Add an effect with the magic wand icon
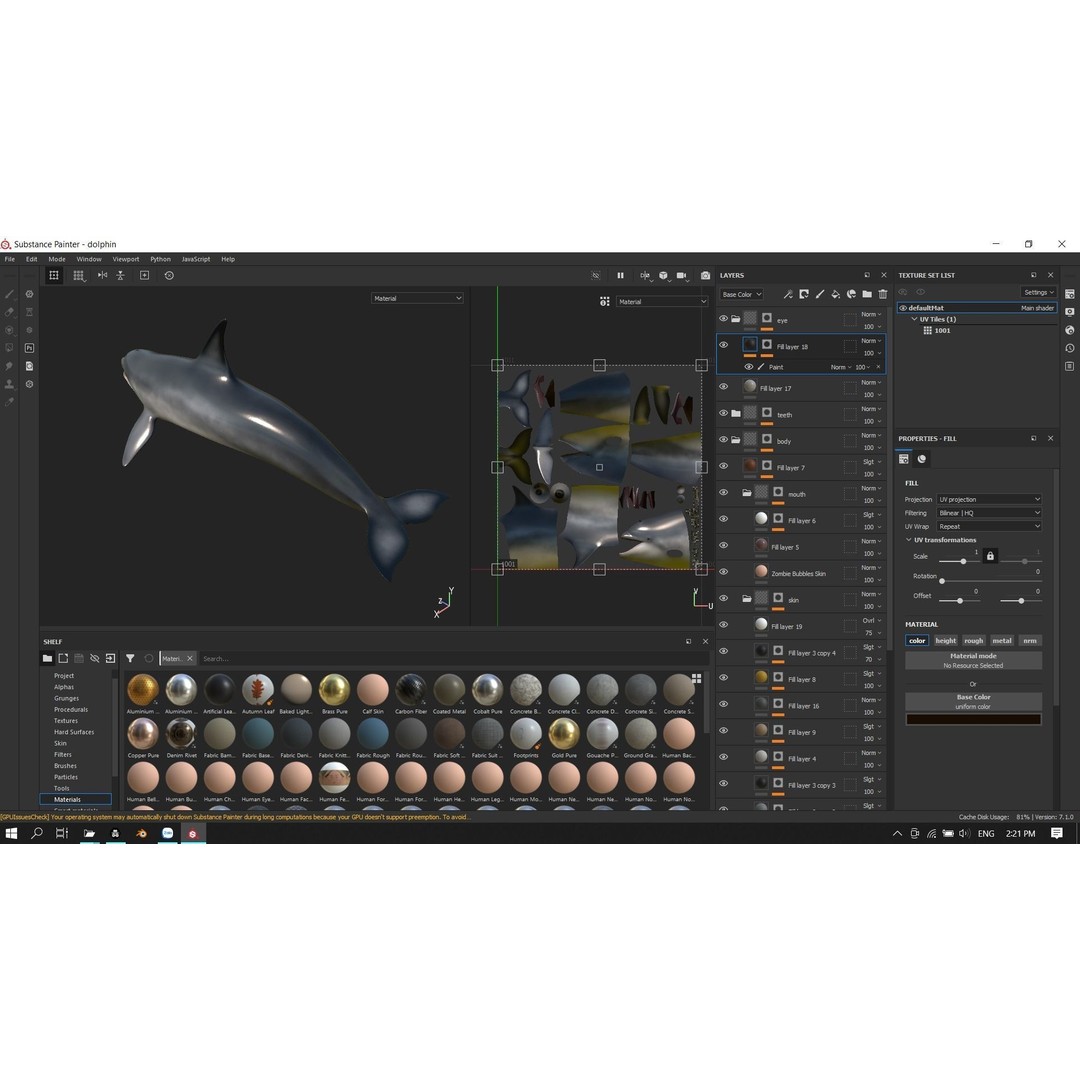Image resolution: width=1080 pixels, height=1080 pixels. (788, 294)
